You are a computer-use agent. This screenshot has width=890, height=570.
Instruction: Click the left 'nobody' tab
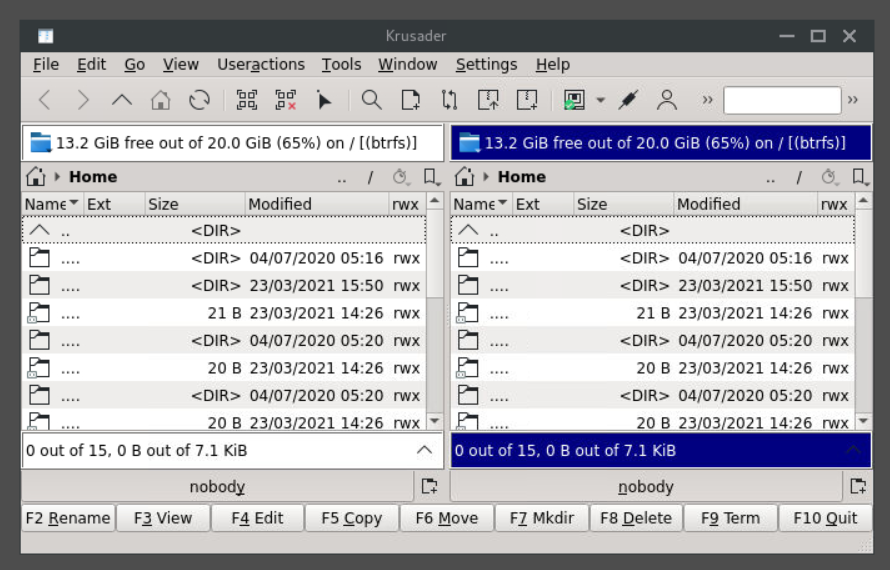[x=217, y=487]
